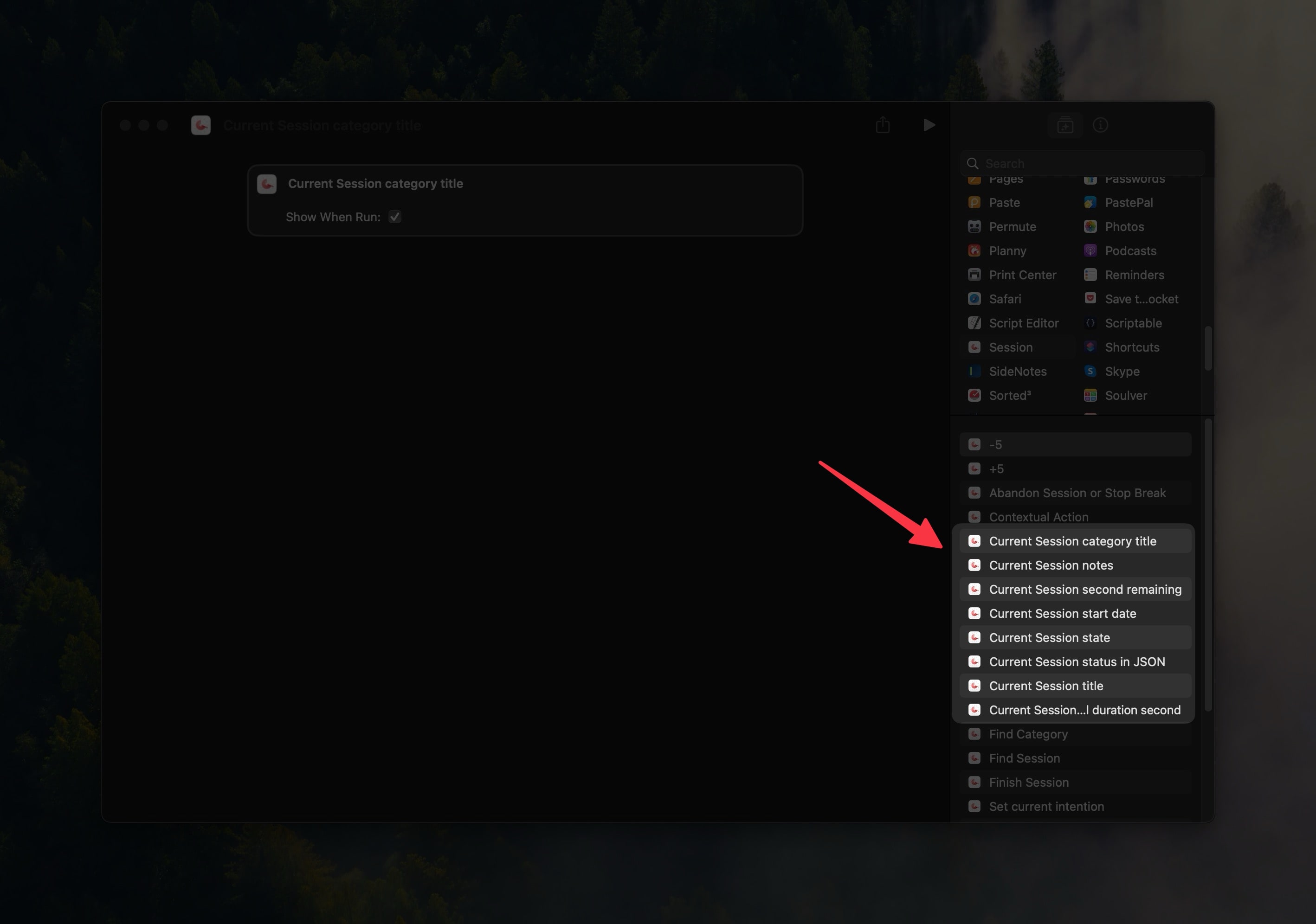Uncheck the Show When Run checkbox
The height and width of the screenshot is (924, 1316).
click(394, 217)
